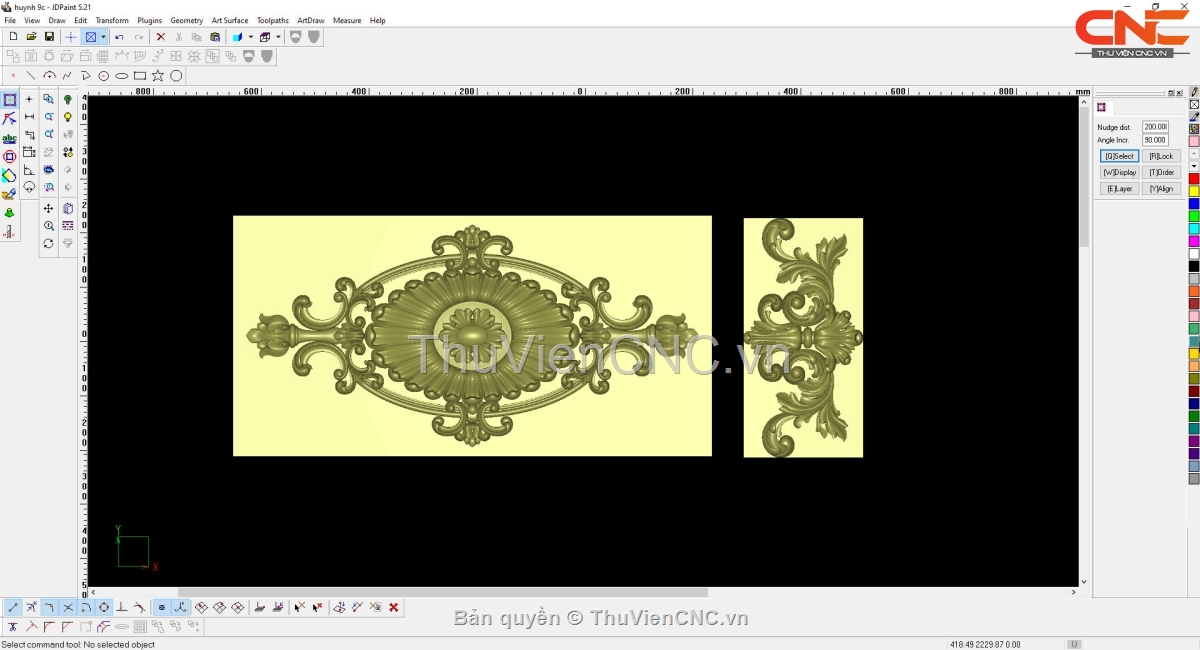Click the yellow light bulb icon
This screenshot has width=1200, height=650.
tap(68, 117)
